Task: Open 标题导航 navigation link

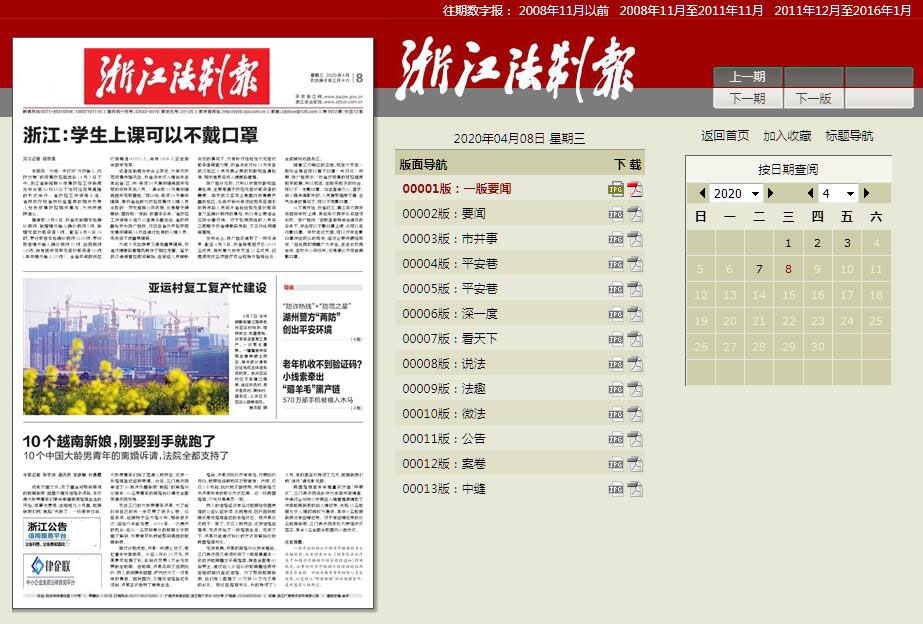Action: click(x=849, y=135)
